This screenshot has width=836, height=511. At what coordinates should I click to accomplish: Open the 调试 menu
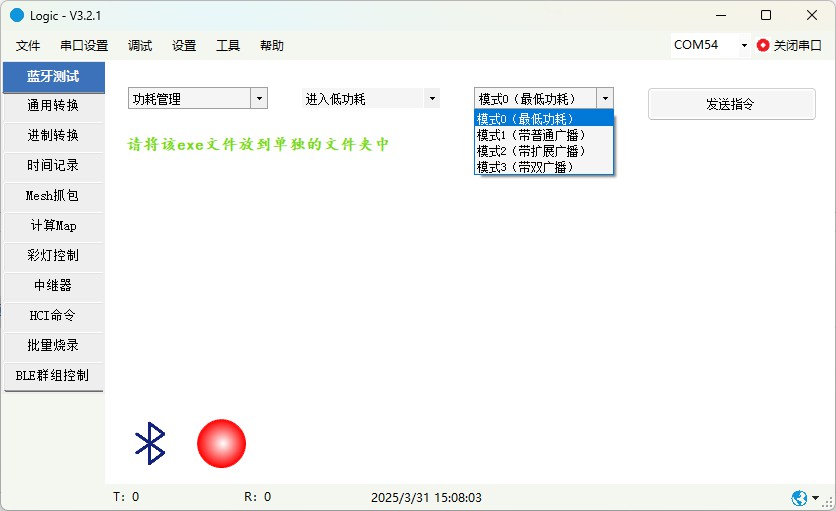pyautogui.click(x=140, y=46)
